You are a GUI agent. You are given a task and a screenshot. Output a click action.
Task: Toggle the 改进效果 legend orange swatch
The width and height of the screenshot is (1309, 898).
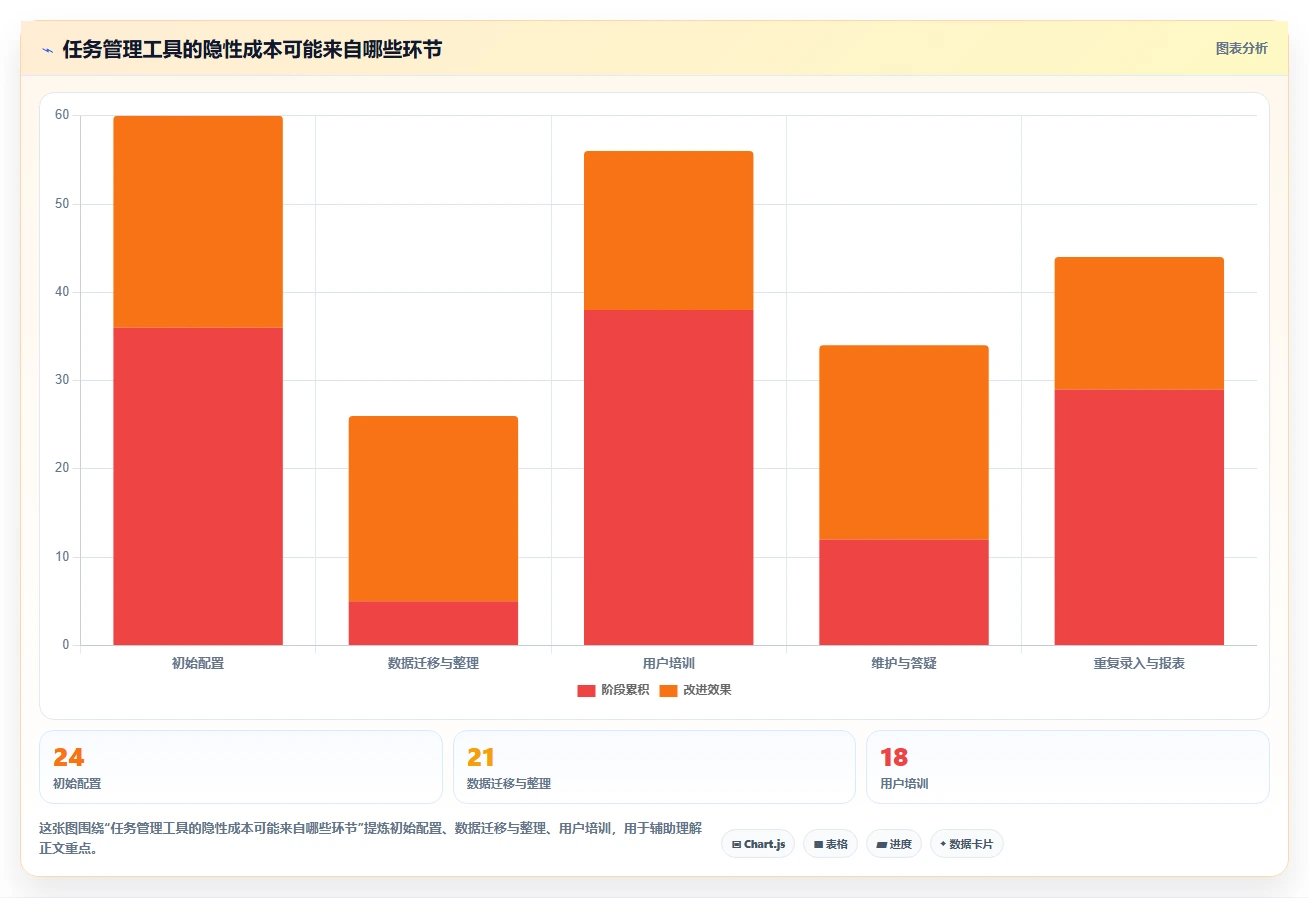[x=669, y=691]
